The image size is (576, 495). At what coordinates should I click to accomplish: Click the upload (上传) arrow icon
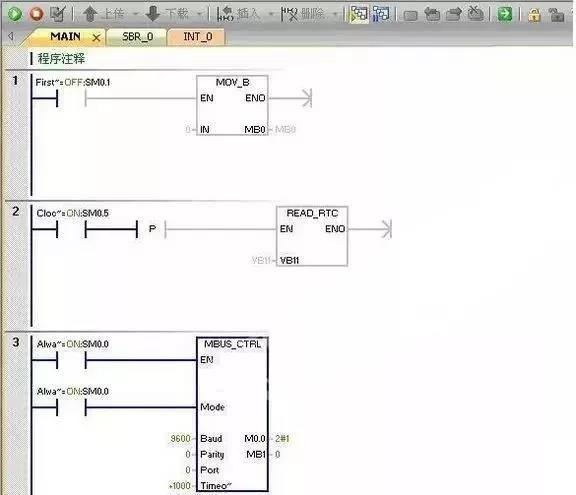click(90, 14)
